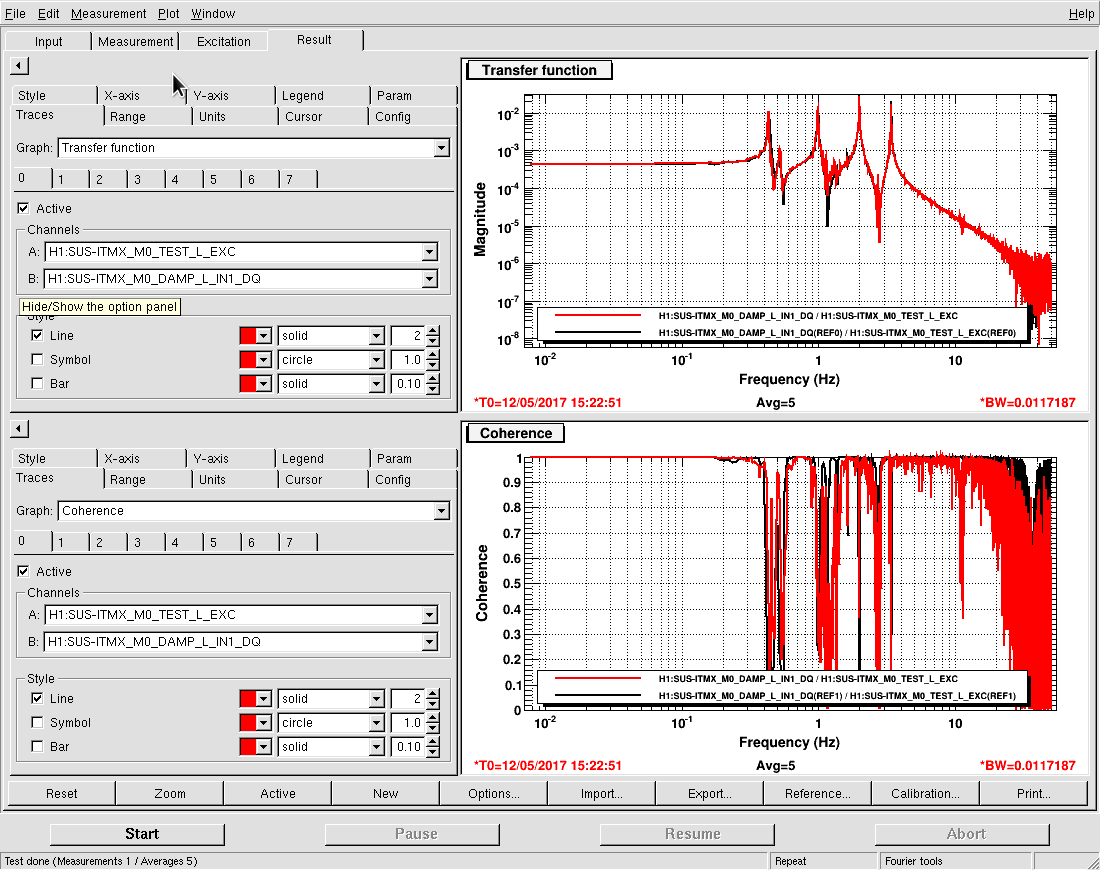1100x870 pixels.
Task: Decrease upper Symbol size with spinner down arrow
Action: click(433, 365)
